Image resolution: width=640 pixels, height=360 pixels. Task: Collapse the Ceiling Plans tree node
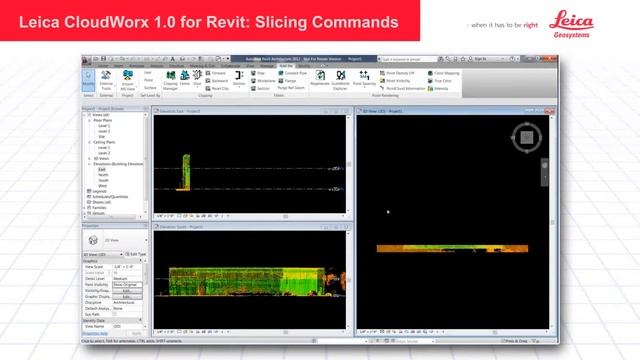point(89,142)
